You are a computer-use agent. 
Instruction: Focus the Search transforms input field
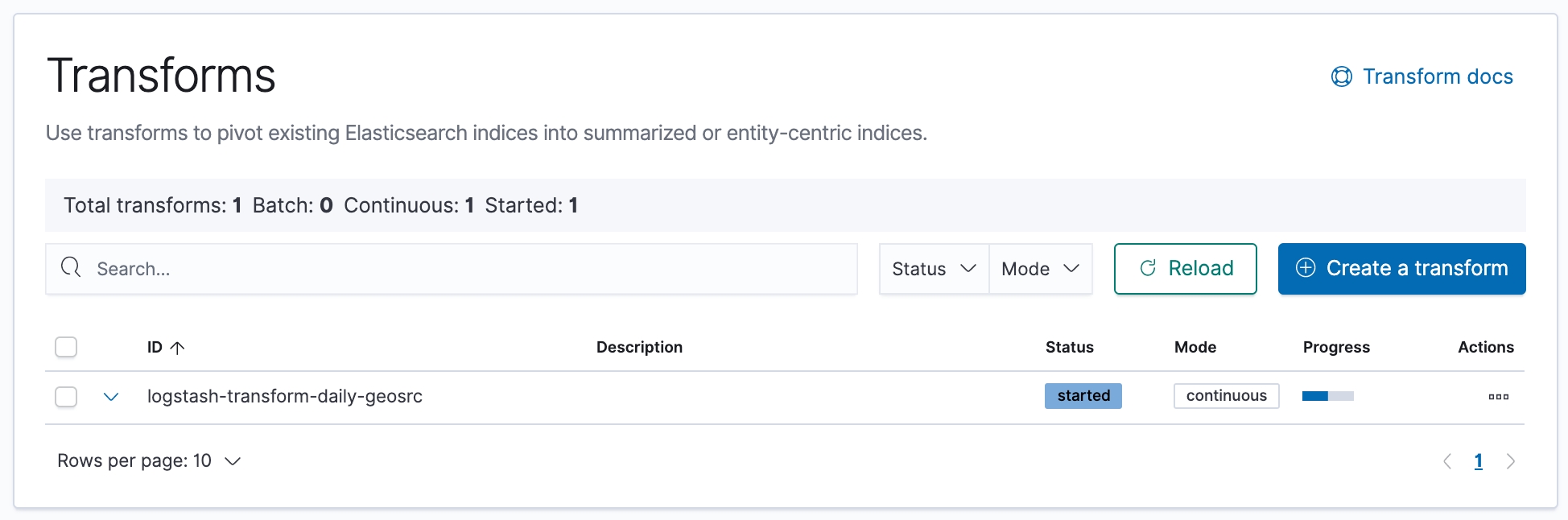tap(451, 269)
